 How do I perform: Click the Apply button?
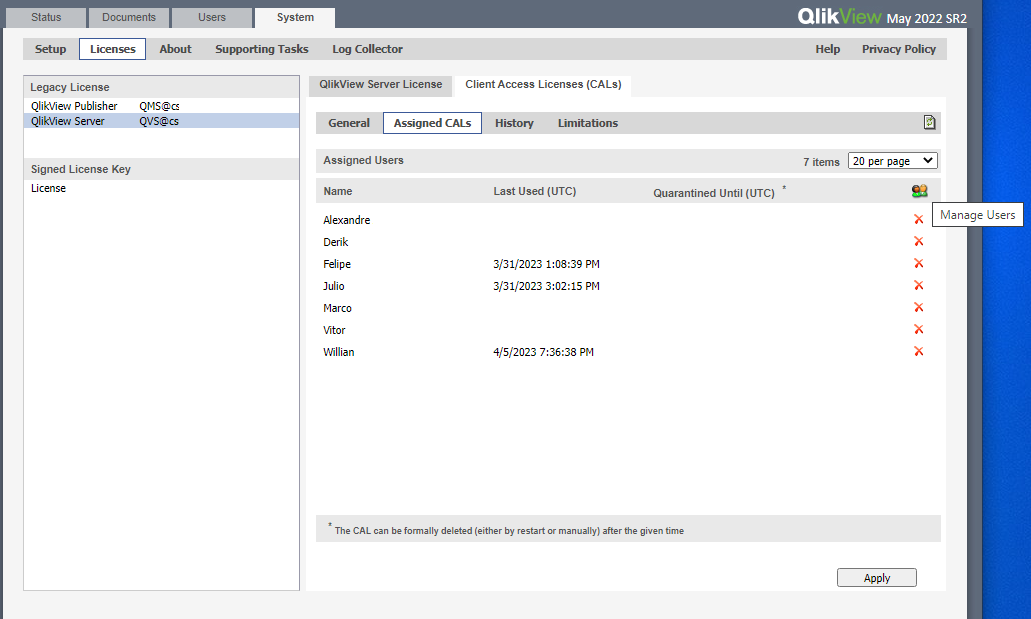876,578
